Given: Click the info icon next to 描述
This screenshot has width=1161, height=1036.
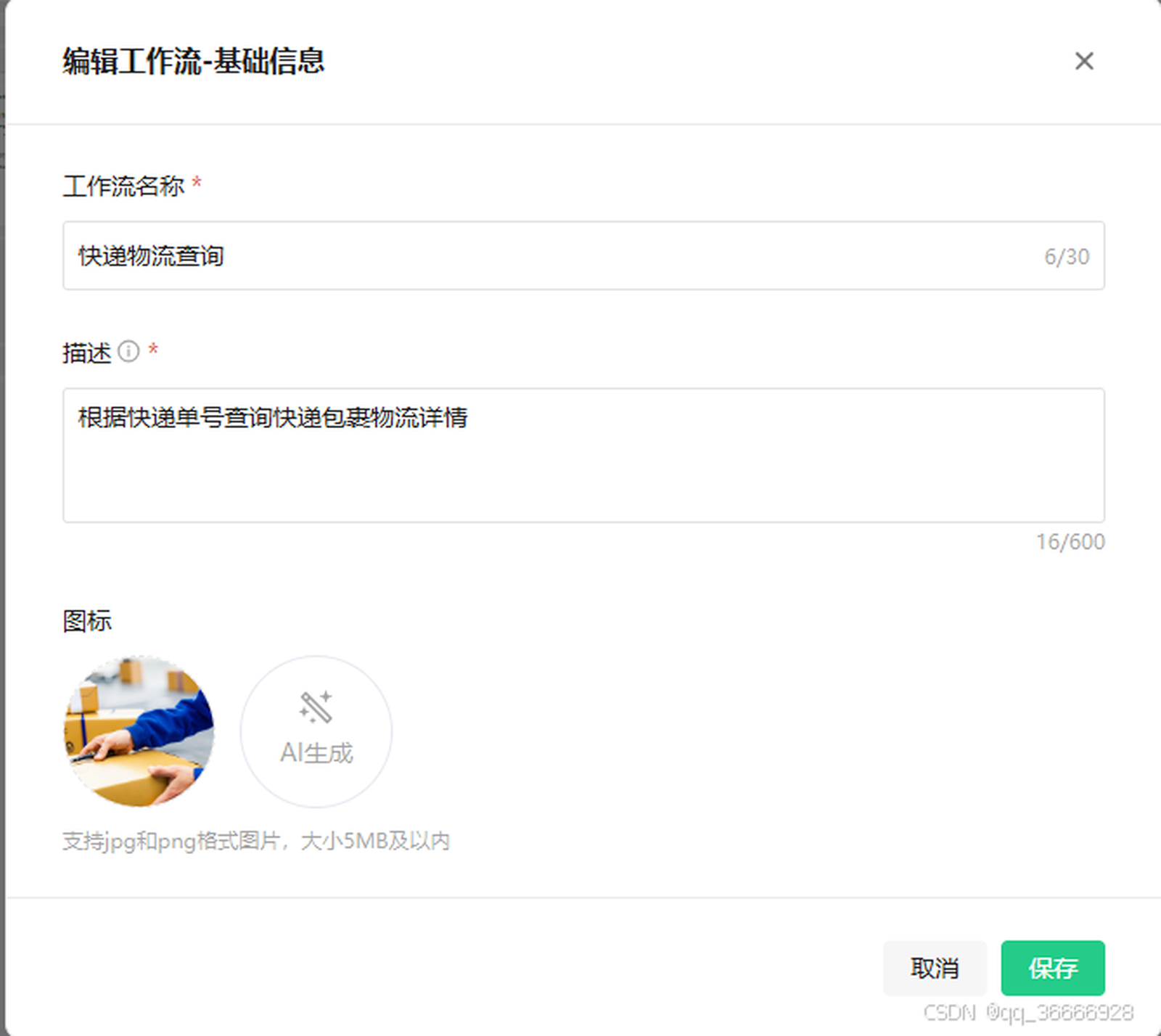Looking at the screenshot, I should pos(128,352).
